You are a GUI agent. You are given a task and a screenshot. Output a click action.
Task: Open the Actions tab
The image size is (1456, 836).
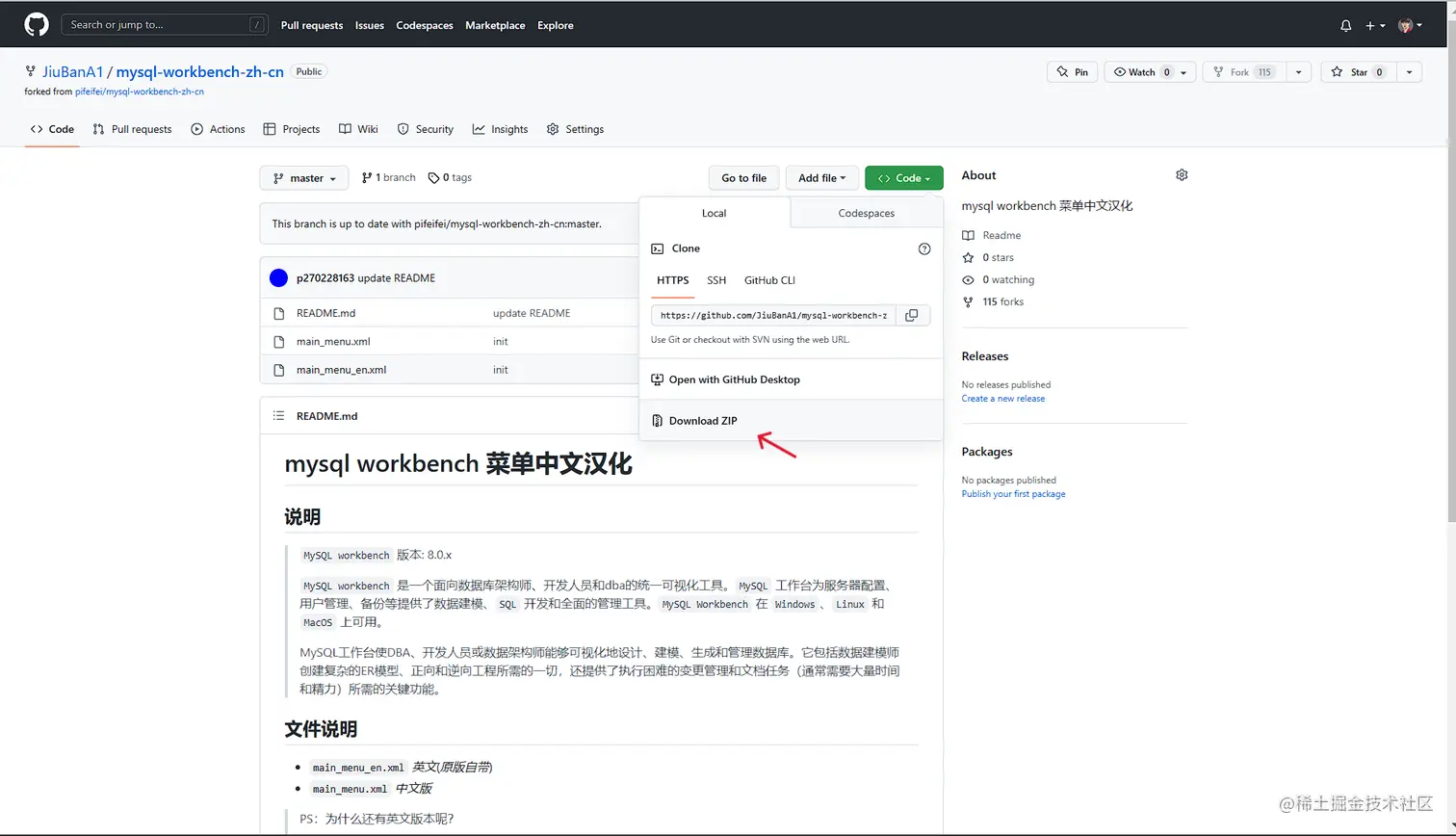click(219, 129)
